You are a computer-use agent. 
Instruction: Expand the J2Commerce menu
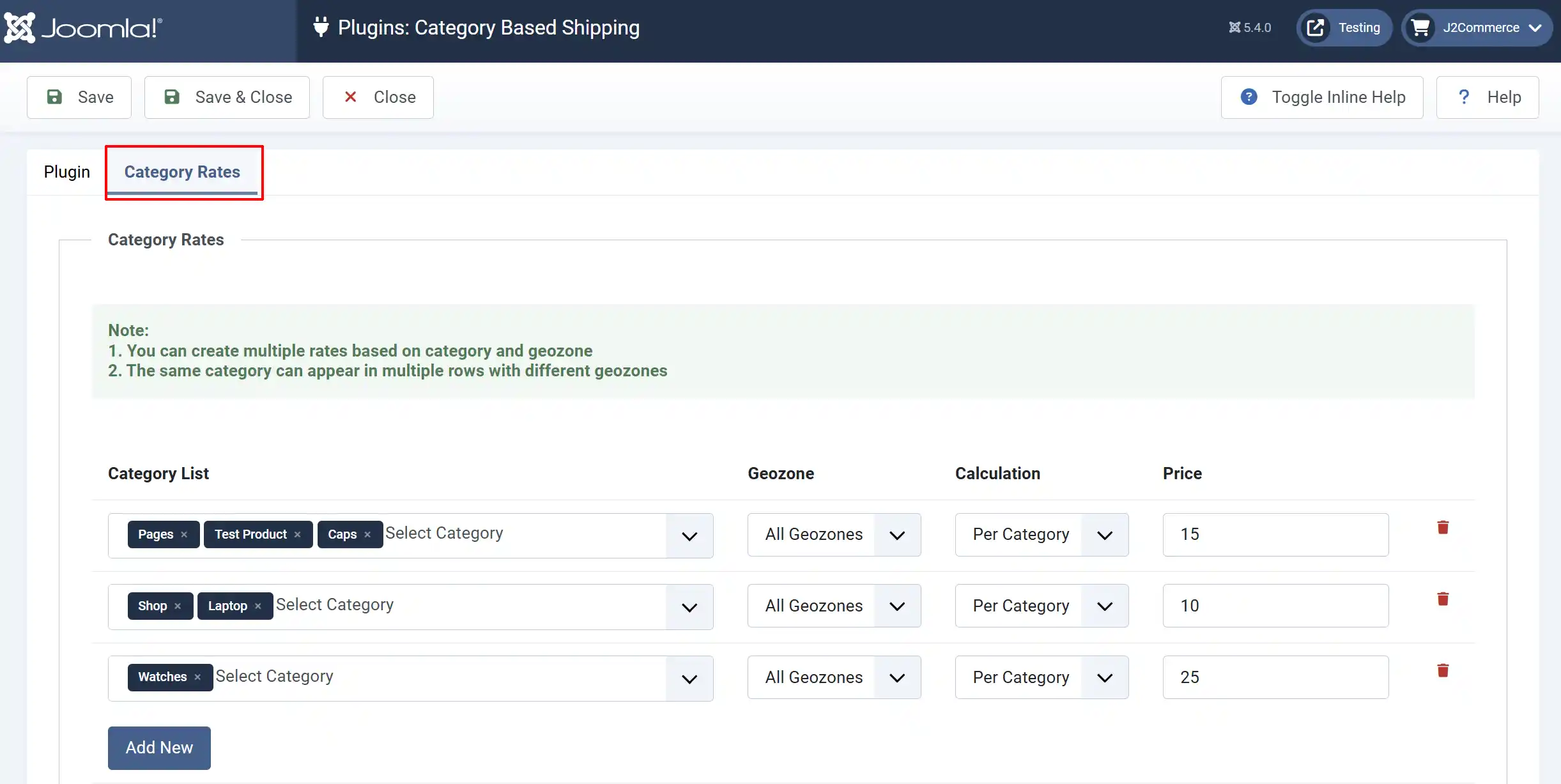[x=1477, y=27]
